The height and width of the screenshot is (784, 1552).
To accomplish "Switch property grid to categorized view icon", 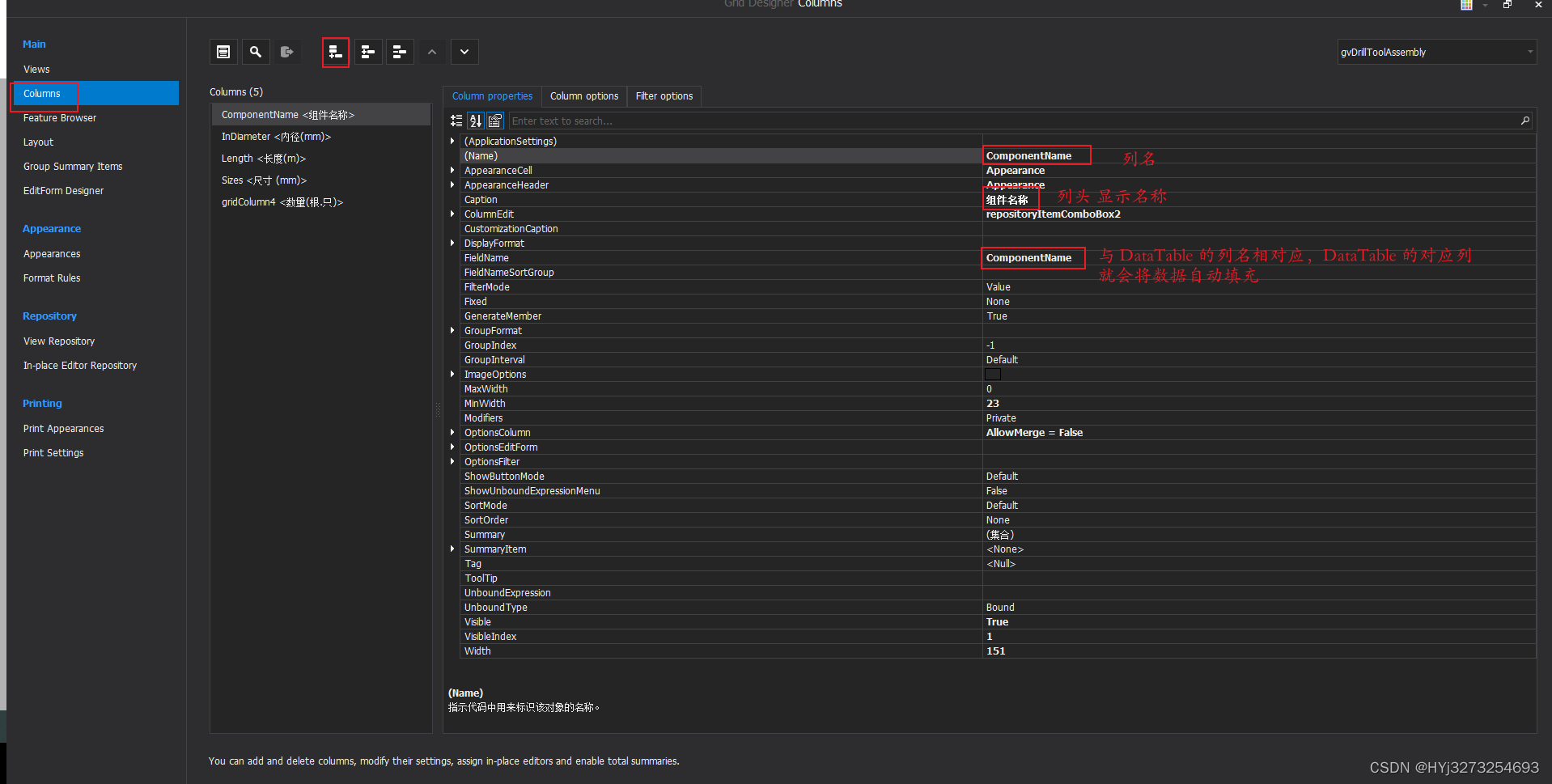I will 456,120.
